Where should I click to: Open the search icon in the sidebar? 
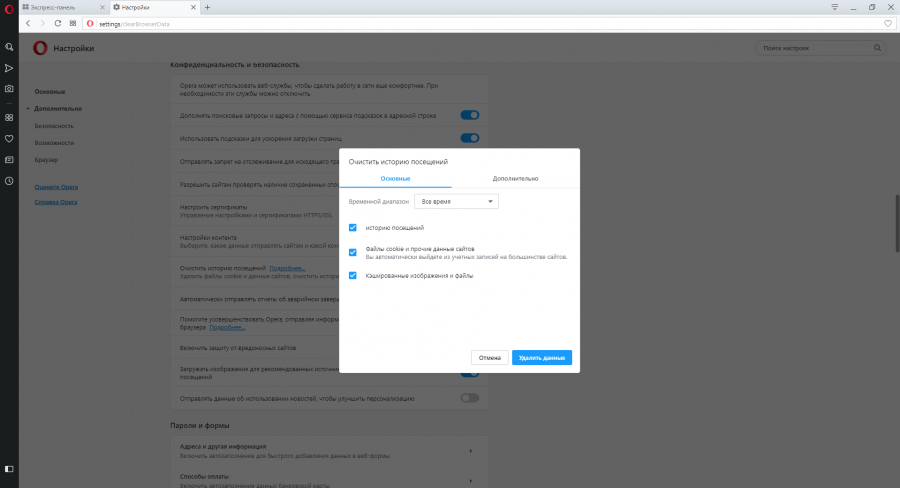[9, 46]
